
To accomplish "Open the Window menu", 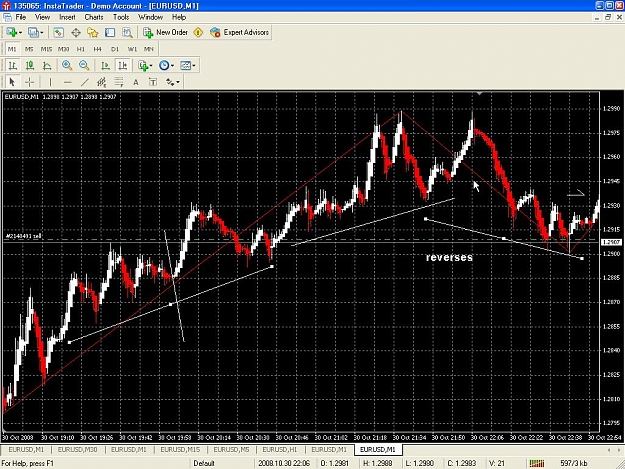I will point(150,17).
